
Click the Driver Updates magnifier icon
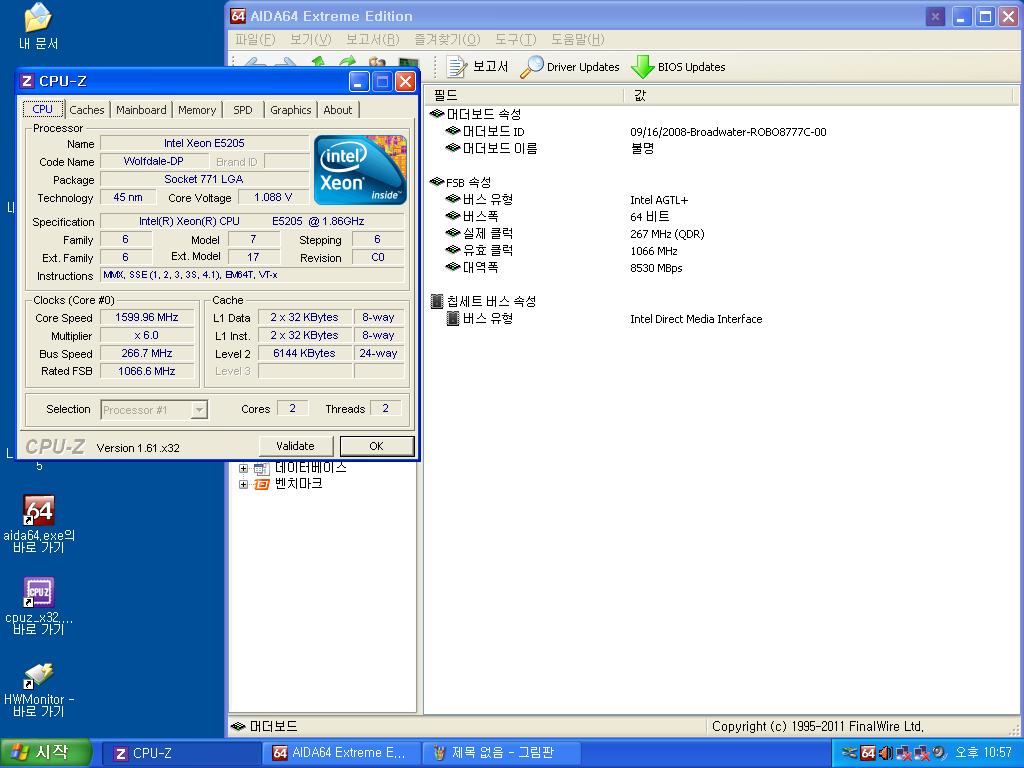pyautogui.click(x=532, y=67)
